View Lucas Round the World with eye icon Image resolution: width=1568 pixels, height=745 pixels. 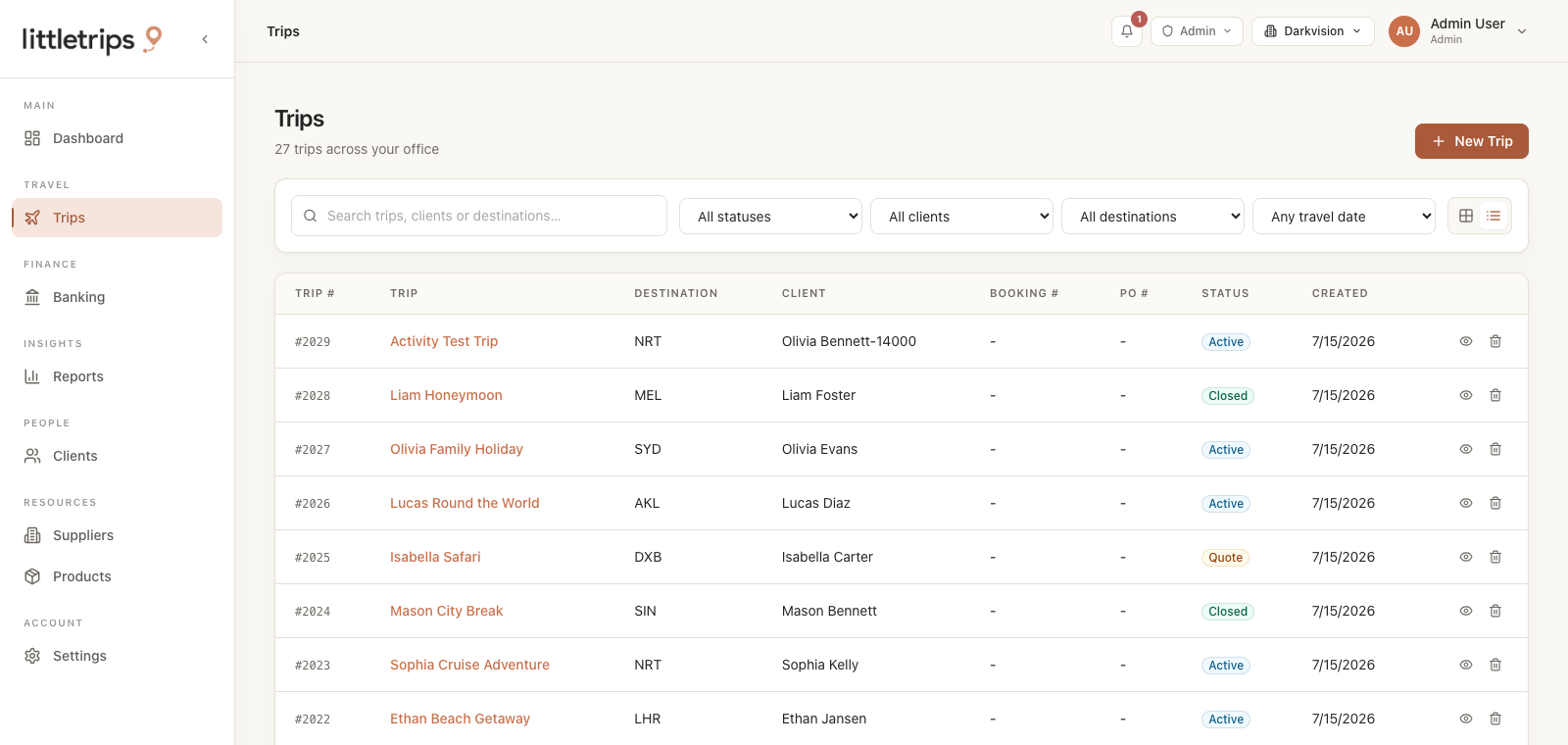pyautogui.click(x=1466, y=503)
